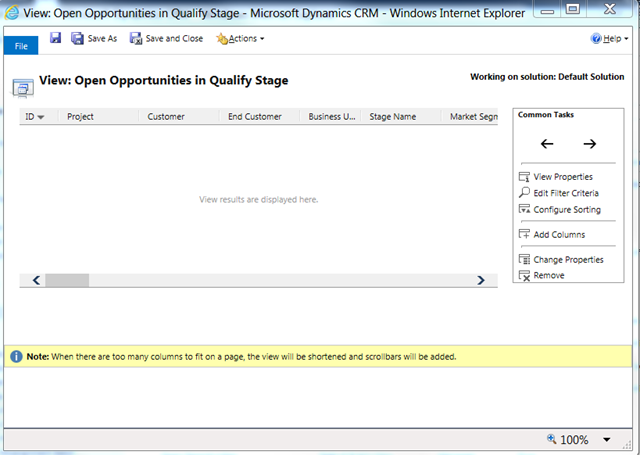The height and width of the screenshot is (455, 640).
Task: Open the zoom level dropdown arrow
Action: pos(606,440)
